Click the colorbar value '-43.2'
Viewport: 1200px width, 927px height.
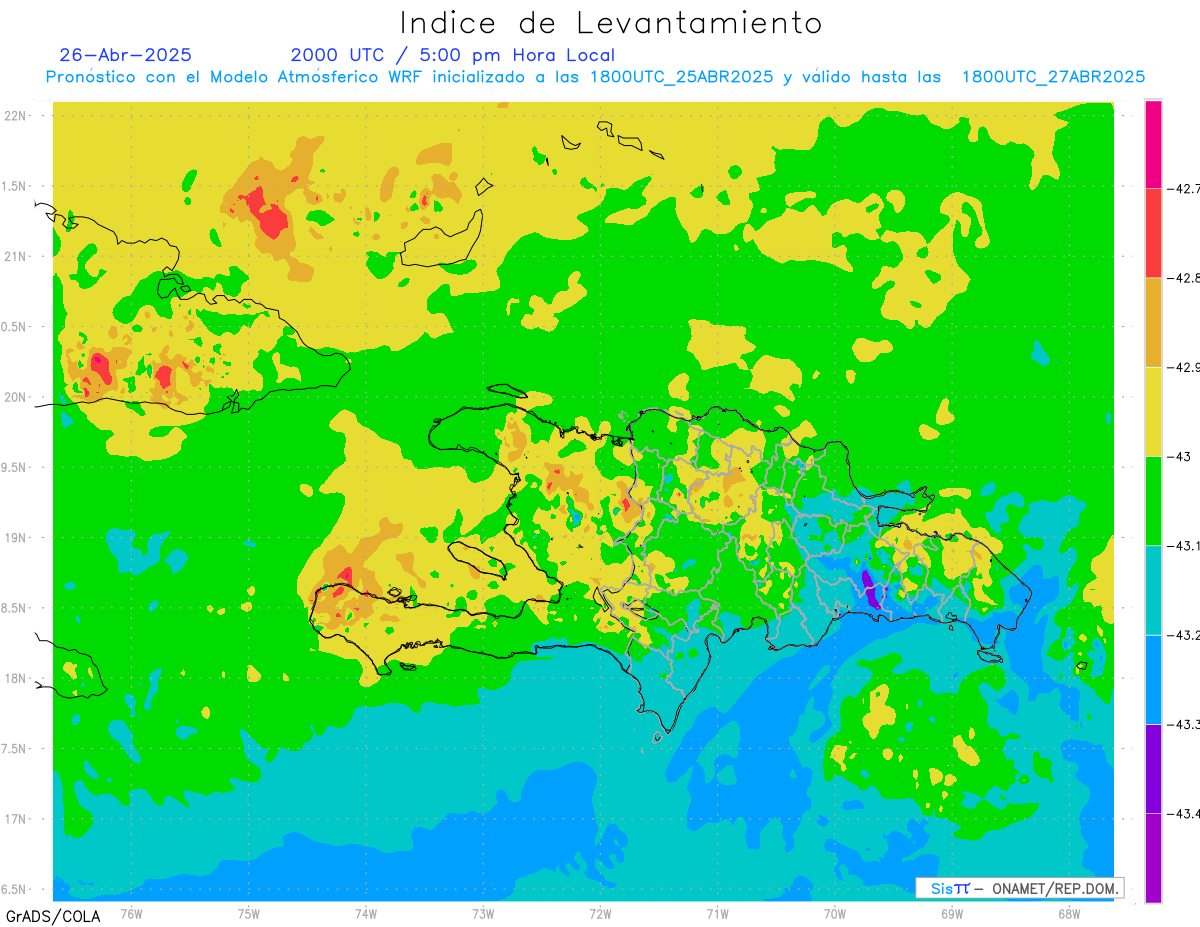tap(1185, 635)
